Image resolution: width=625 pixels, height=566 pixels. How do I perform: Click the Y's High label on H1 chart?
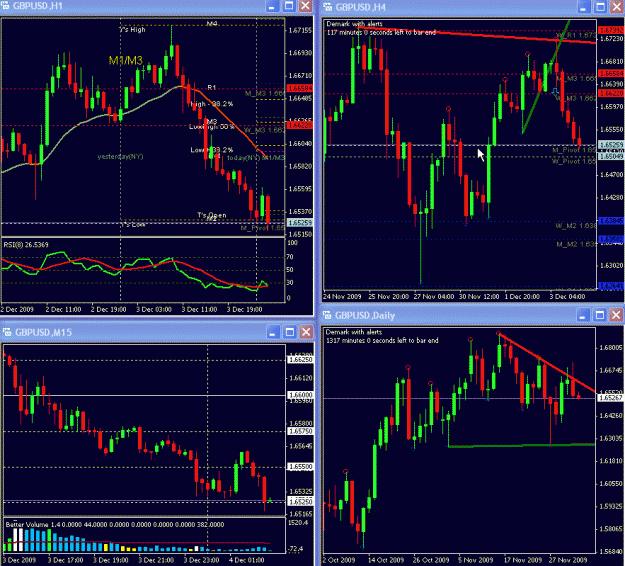pos(133,29)
